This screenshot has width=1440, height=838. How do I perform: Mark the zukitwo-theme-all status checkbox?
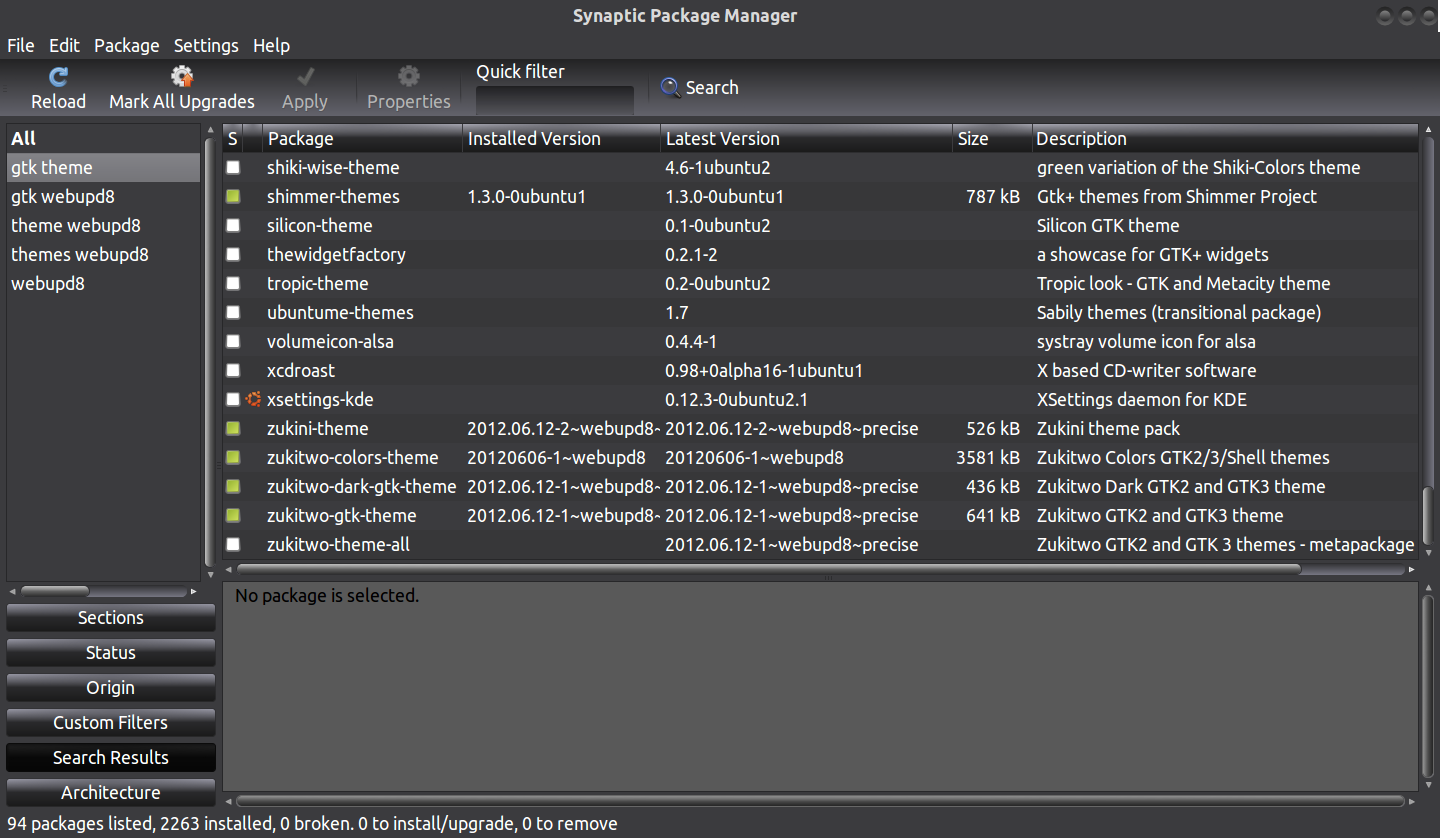click(x=233, y=544)
